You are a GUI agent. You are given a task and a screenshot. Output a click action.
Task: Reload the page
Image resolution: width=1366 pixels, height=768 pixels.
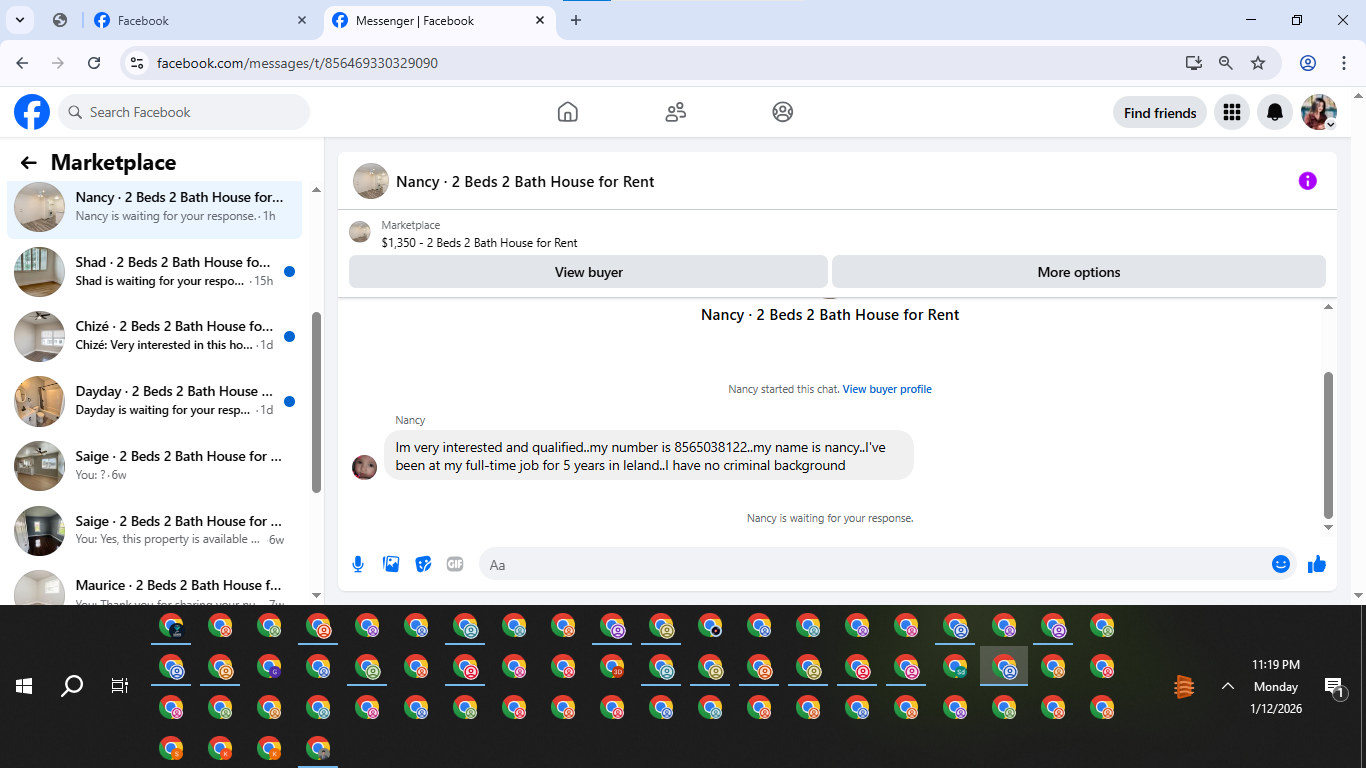tap(94, 63)
